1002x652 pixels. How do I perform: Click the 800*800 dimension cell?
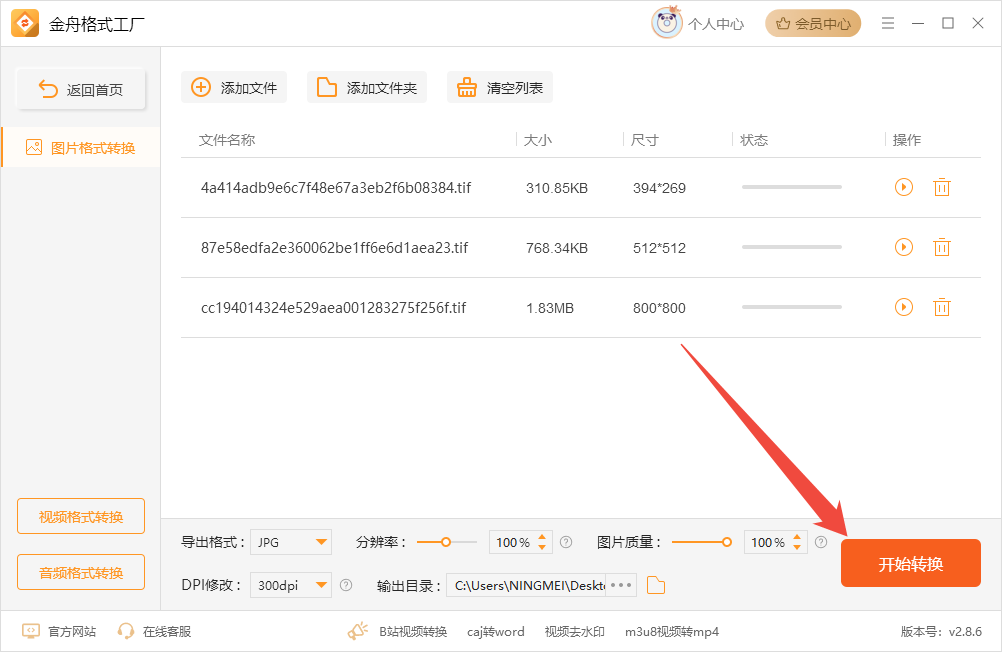pyautogui.click(x=659, y=308)
